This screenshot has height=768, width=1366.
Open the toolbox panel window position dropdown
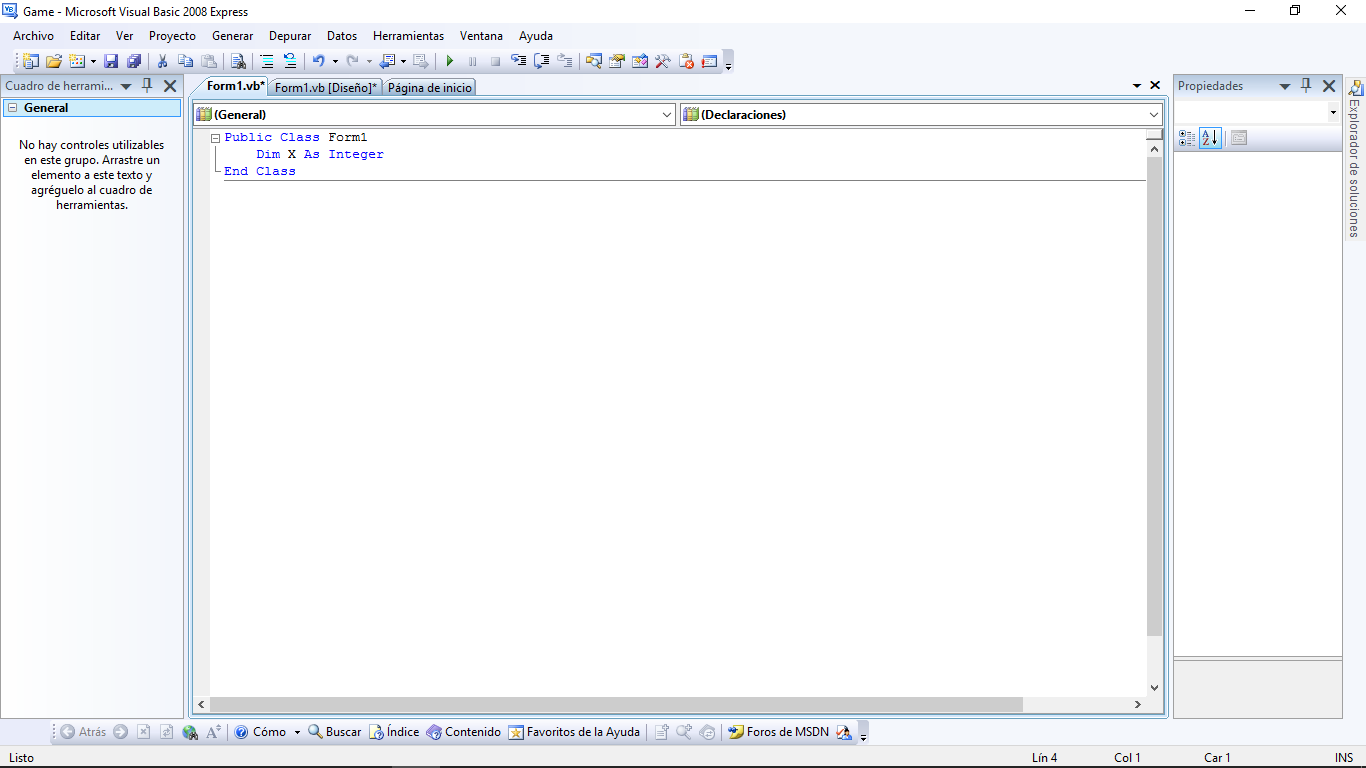126,87
